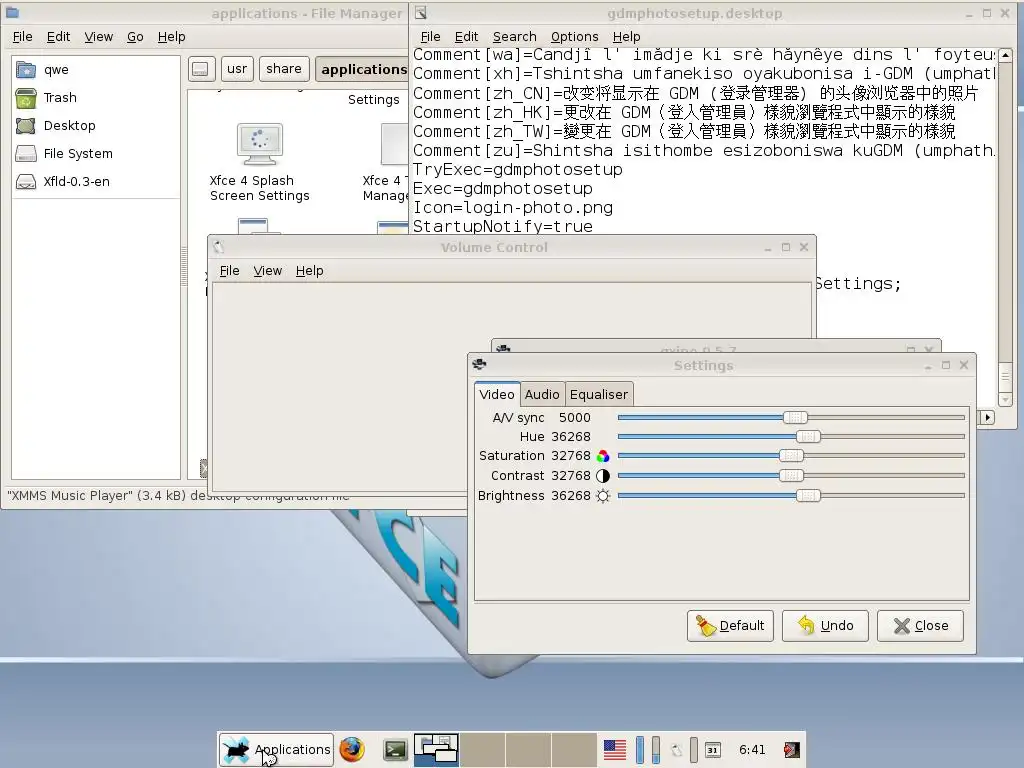
Task: Click the StartupNotify=true line
Action: click(503, 226)
